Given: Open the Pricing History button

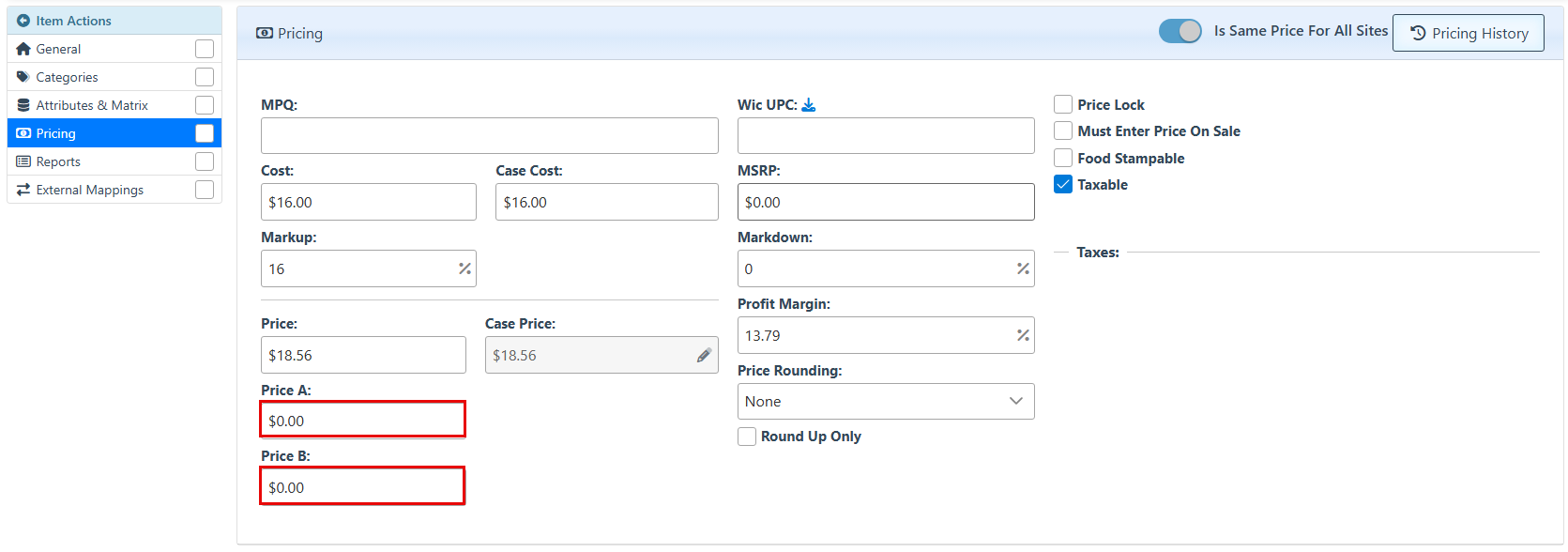Looking at the screenshot, I should 1468,33.
